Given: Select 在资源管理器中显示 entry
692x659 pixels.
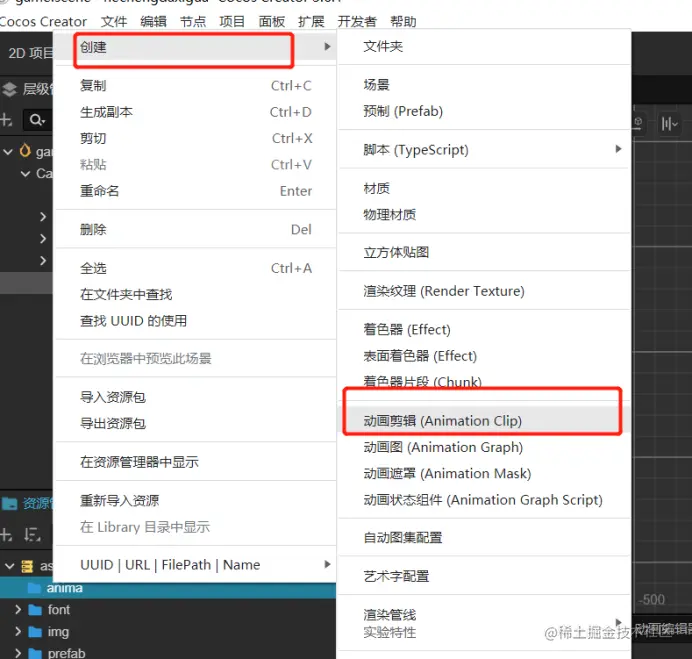Looking at the screenshot, I should tap(196, 462).
